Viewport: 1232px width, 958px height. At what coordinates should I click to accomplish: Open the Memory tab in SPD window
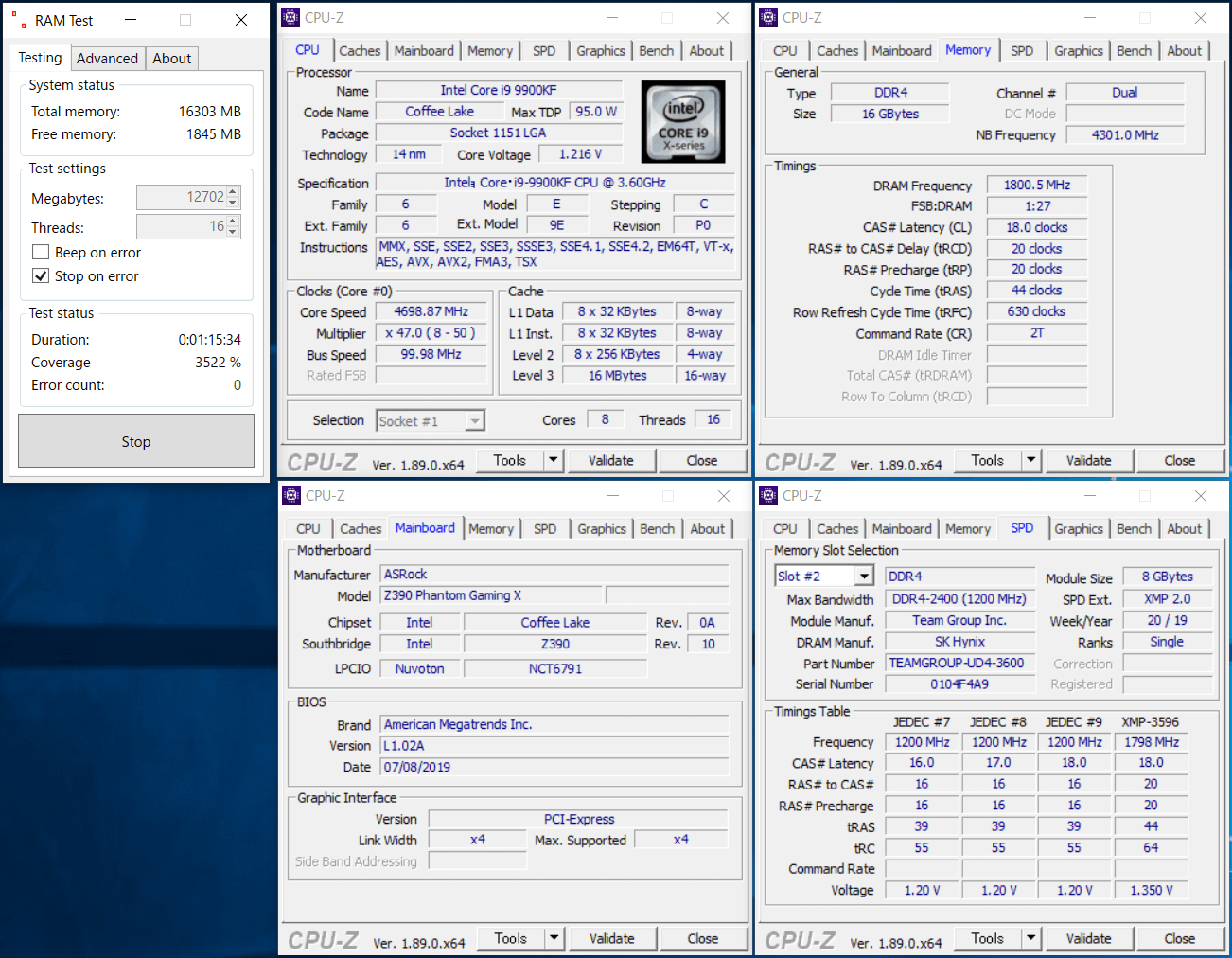968,529
